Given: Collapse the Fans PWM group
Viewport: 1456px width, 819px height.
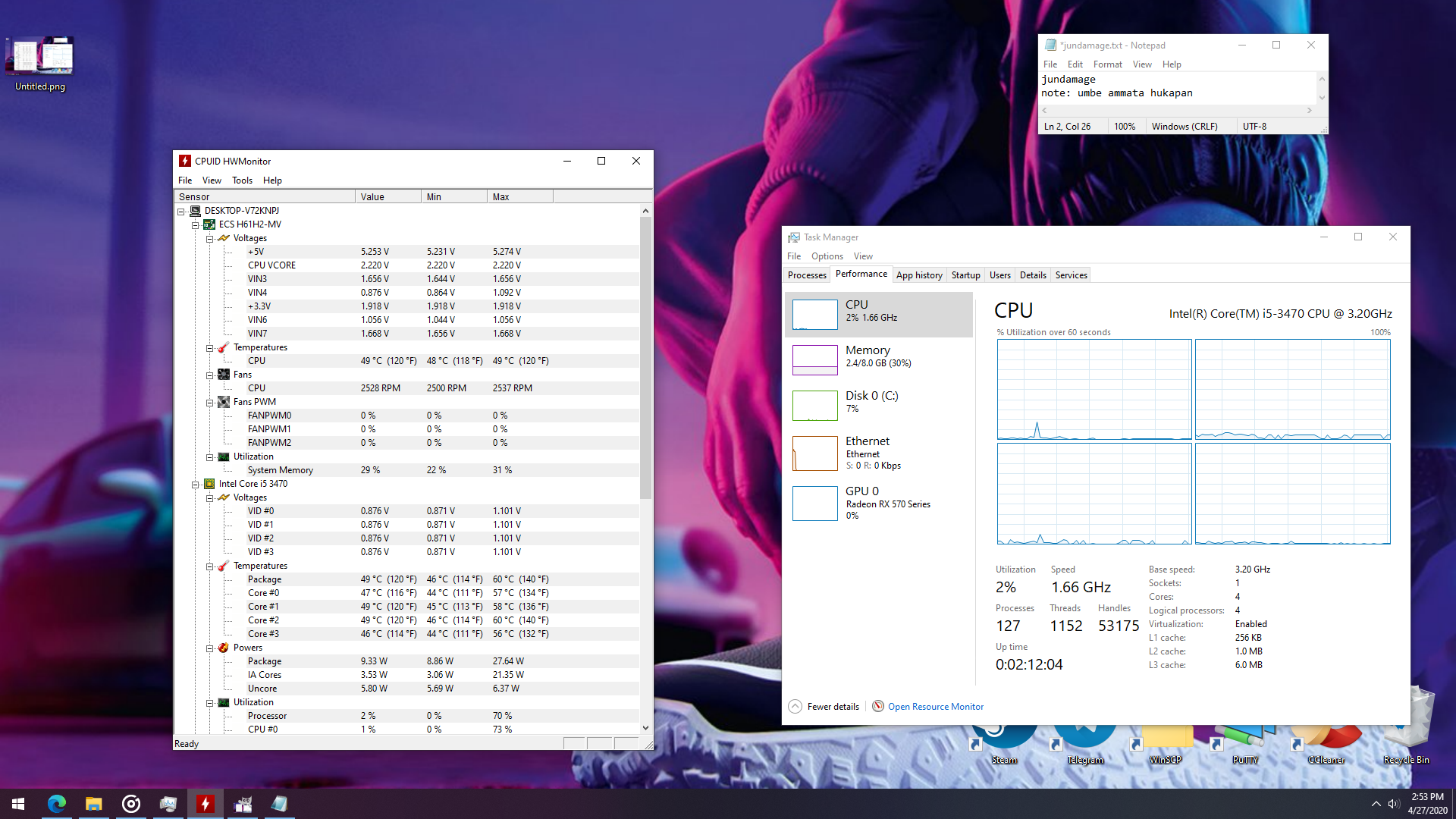Looking at the screenshot, I should click(x=210, y=403).
